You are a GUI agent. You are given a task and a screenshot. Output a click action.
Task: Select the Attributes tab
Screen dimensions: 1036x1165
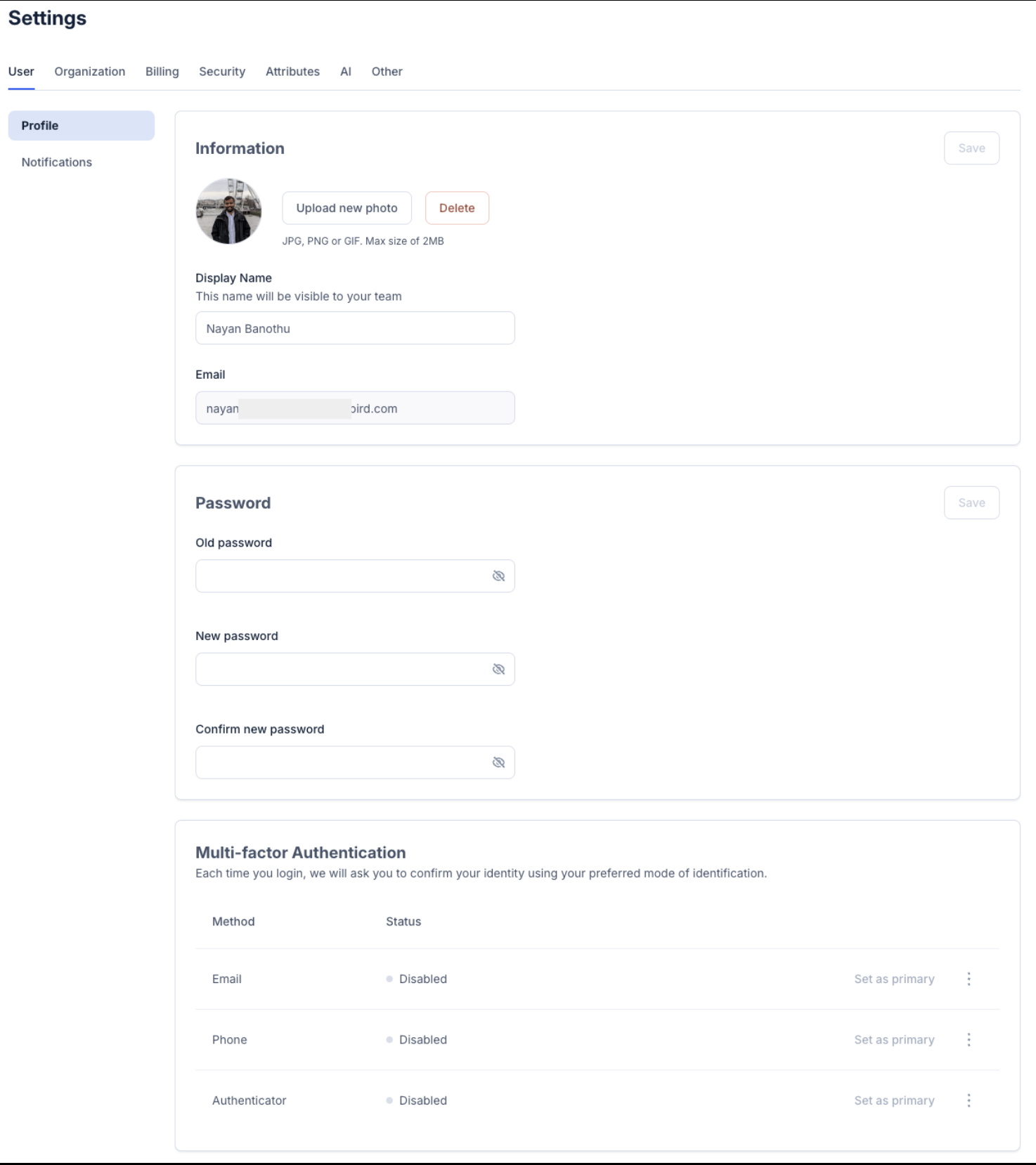click(292, 72)
